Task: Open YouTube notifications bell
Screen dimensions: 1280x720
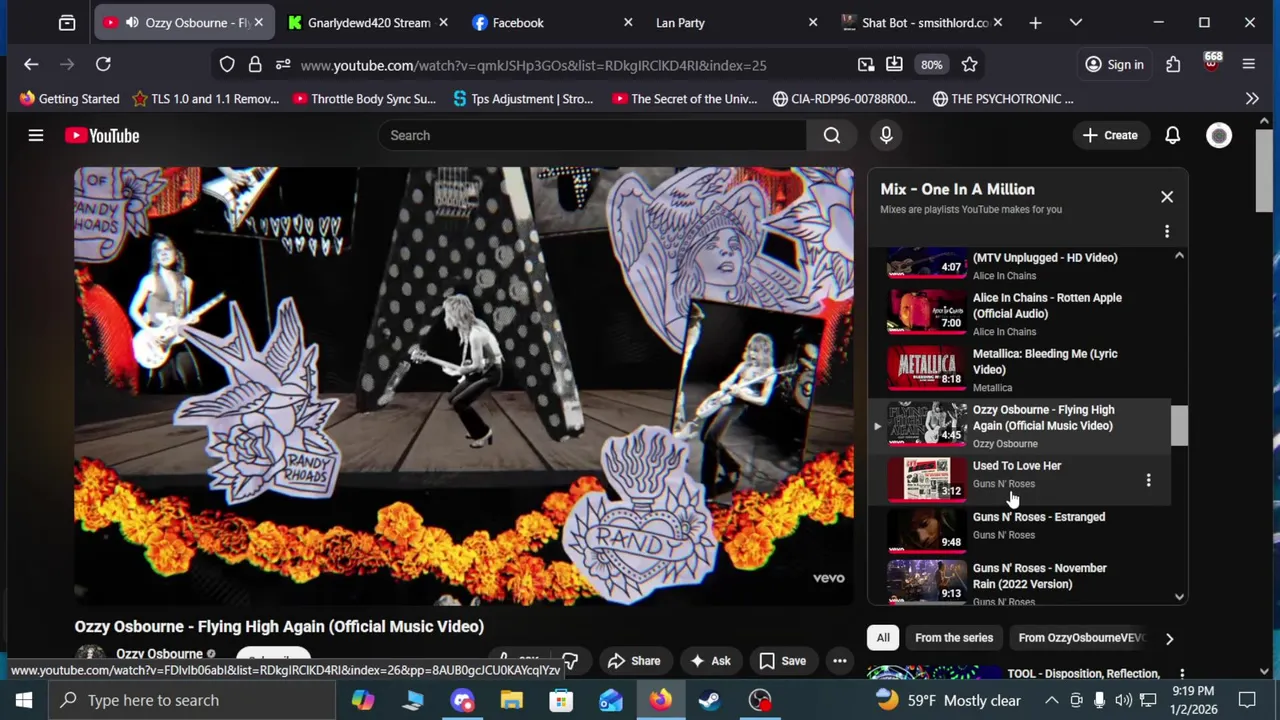Action: (1172, 135)
